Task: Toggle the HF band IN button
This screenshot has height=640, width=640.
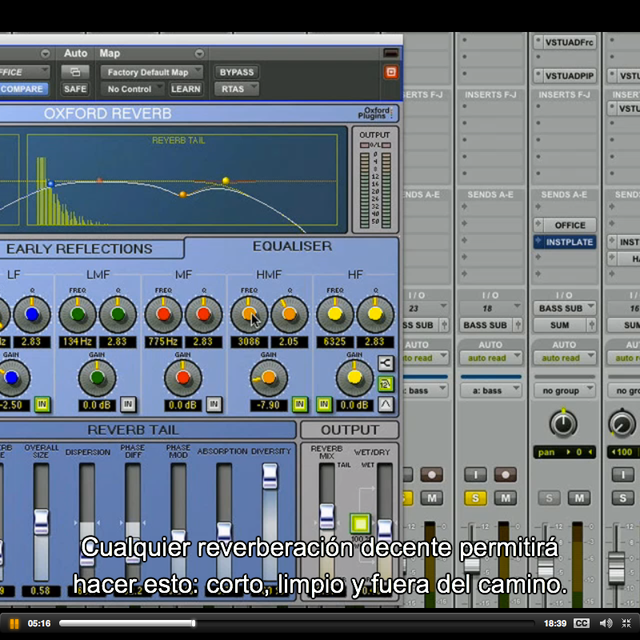Action: pyautogui.click(x=324, y=404)
